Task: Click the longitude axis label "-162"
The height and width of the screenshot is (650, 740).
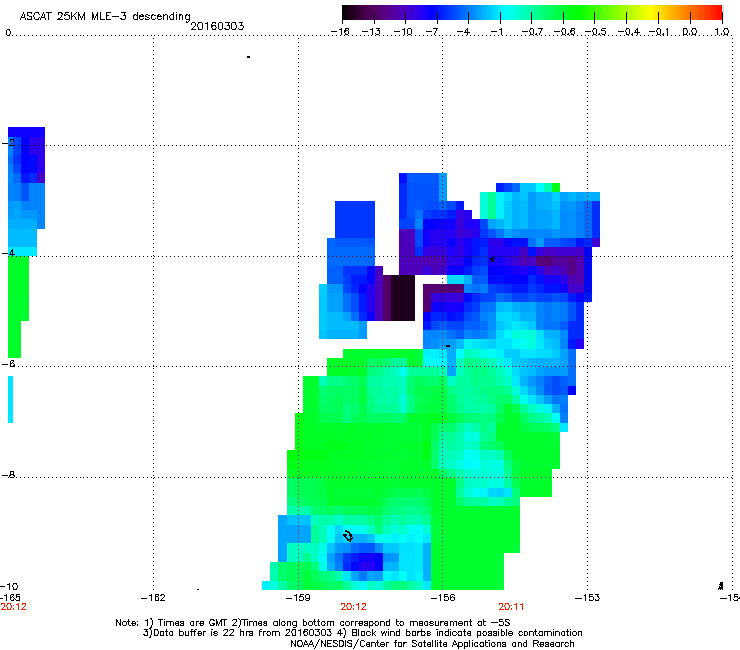Action: click(153, 598)
